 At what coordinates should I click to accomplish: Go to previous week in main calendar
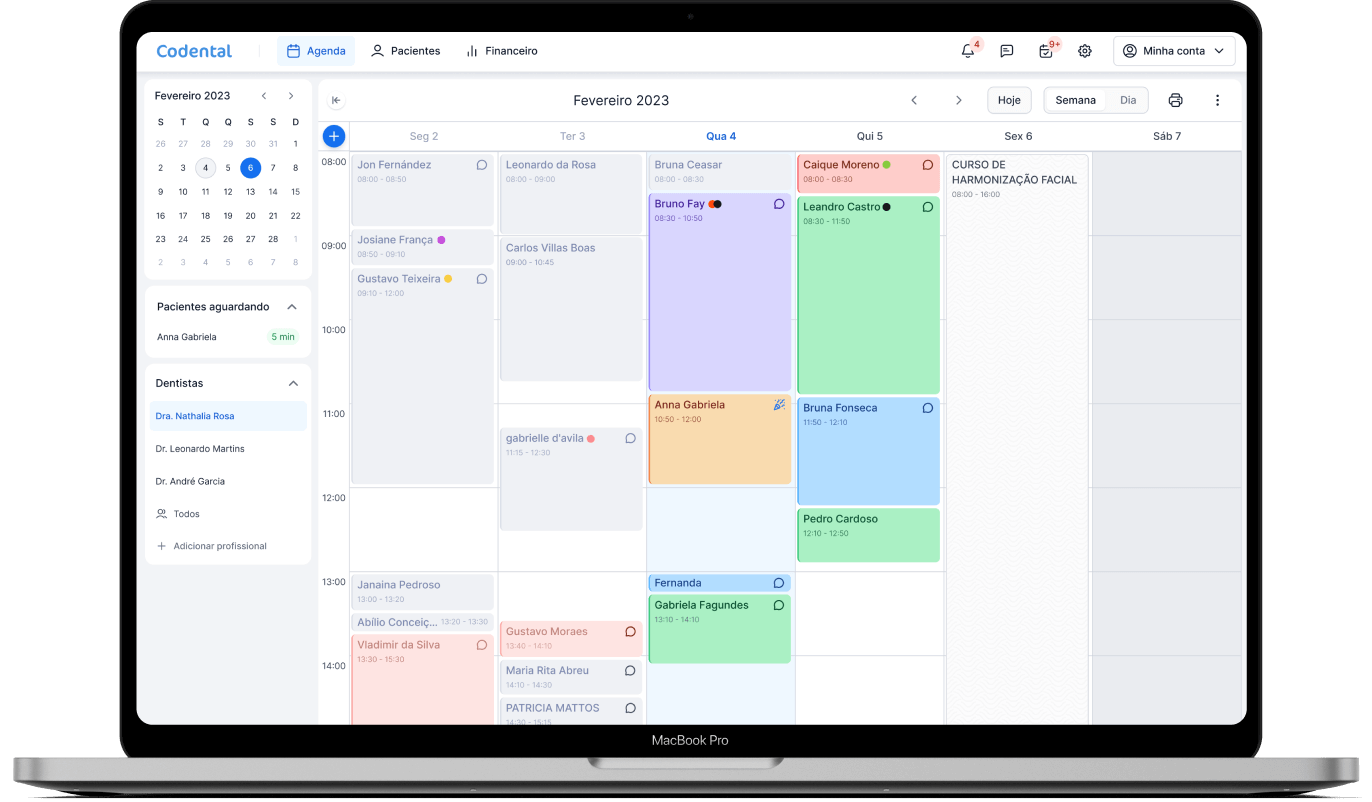point(914,100)
